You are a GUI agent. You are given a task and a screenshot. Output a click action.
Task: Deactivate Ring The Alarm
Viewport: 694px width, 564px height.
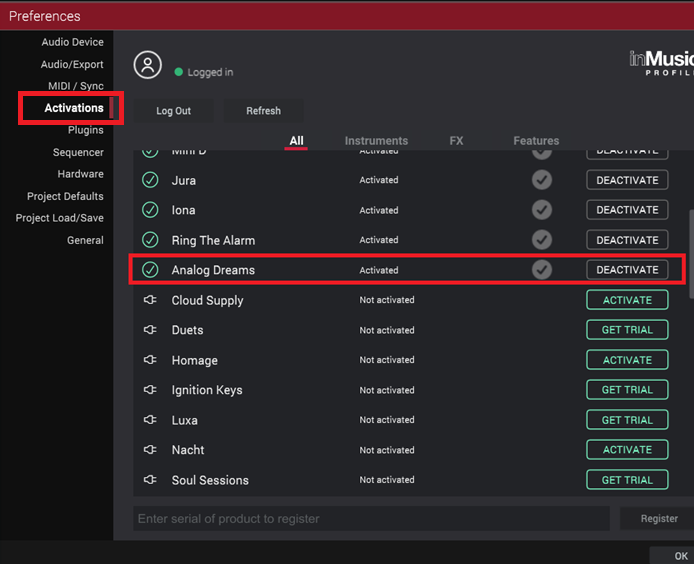[x=627, y=240]
